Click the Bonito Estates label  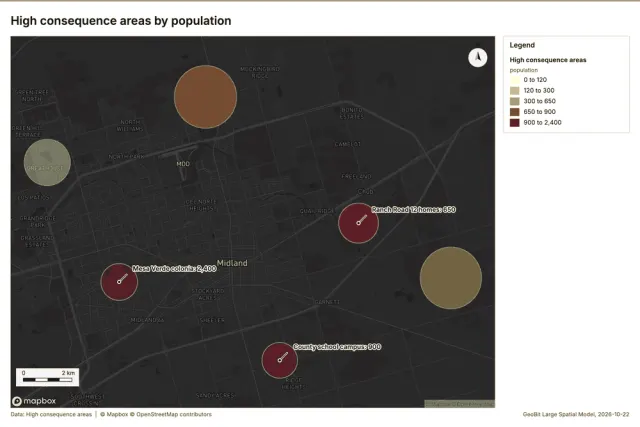pyautogui.click(x=352, y=113)
